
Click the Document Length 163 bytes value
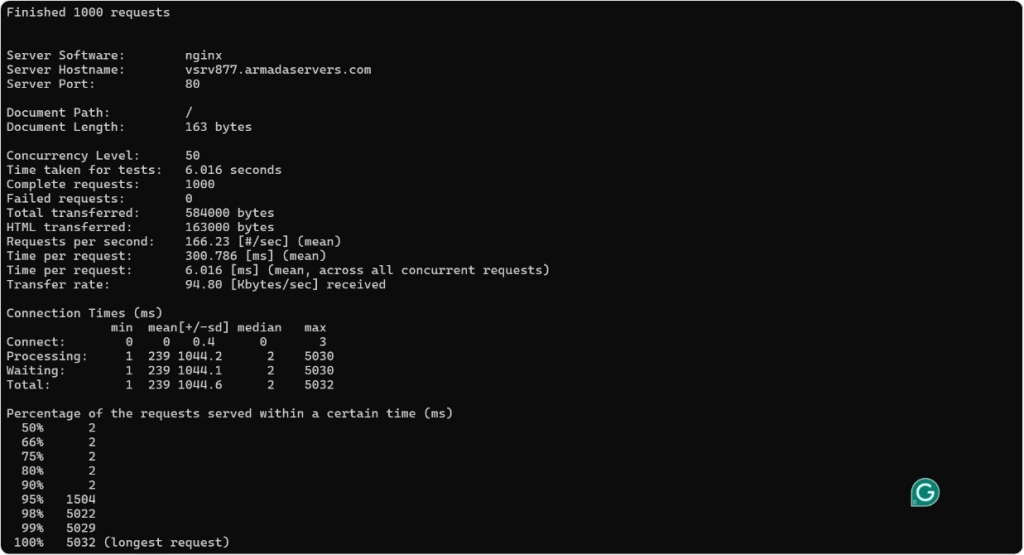(x=218, y=127)
